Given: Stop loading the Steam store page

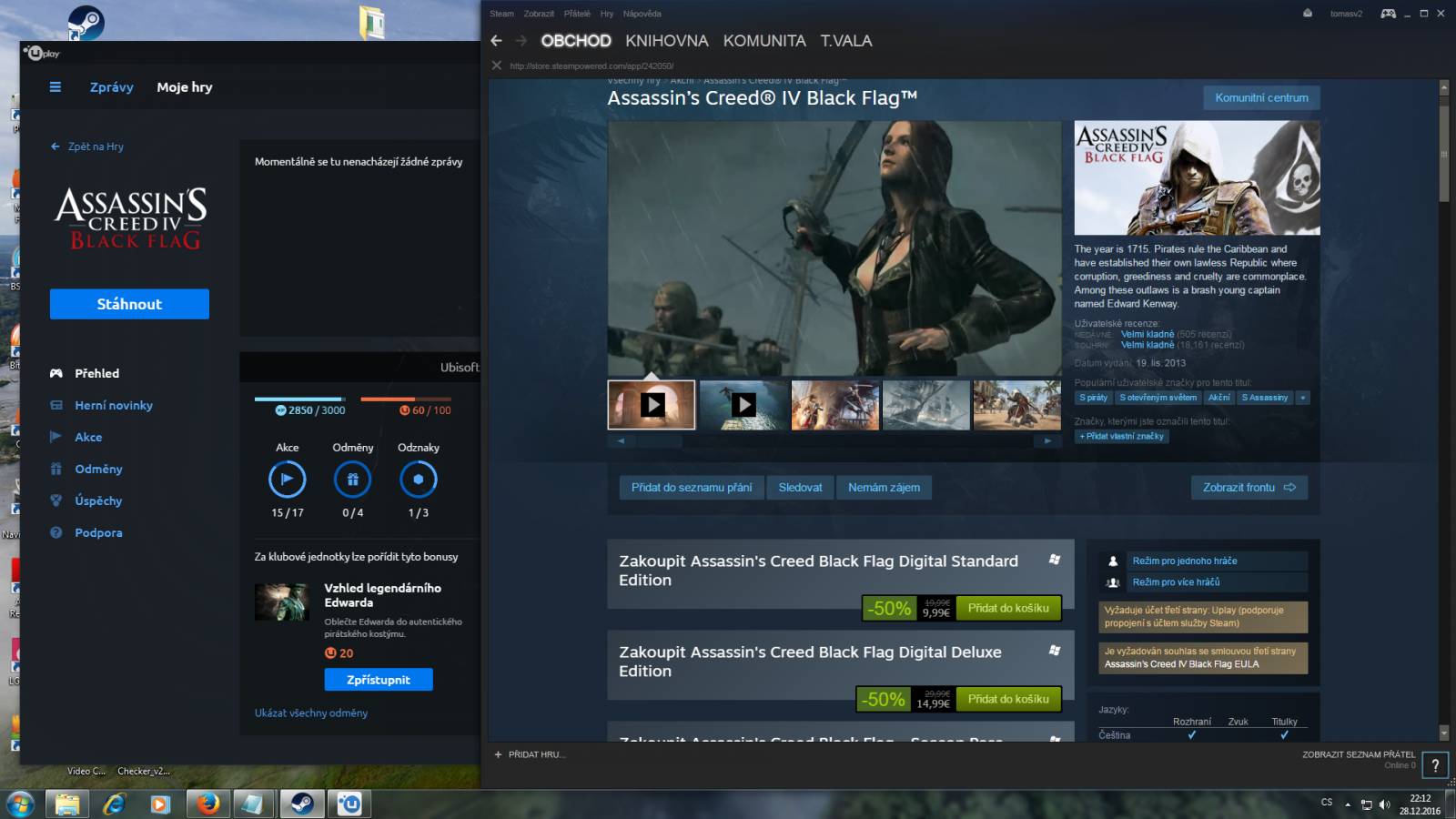Looking at the screenshot, I should click(496, 66).
